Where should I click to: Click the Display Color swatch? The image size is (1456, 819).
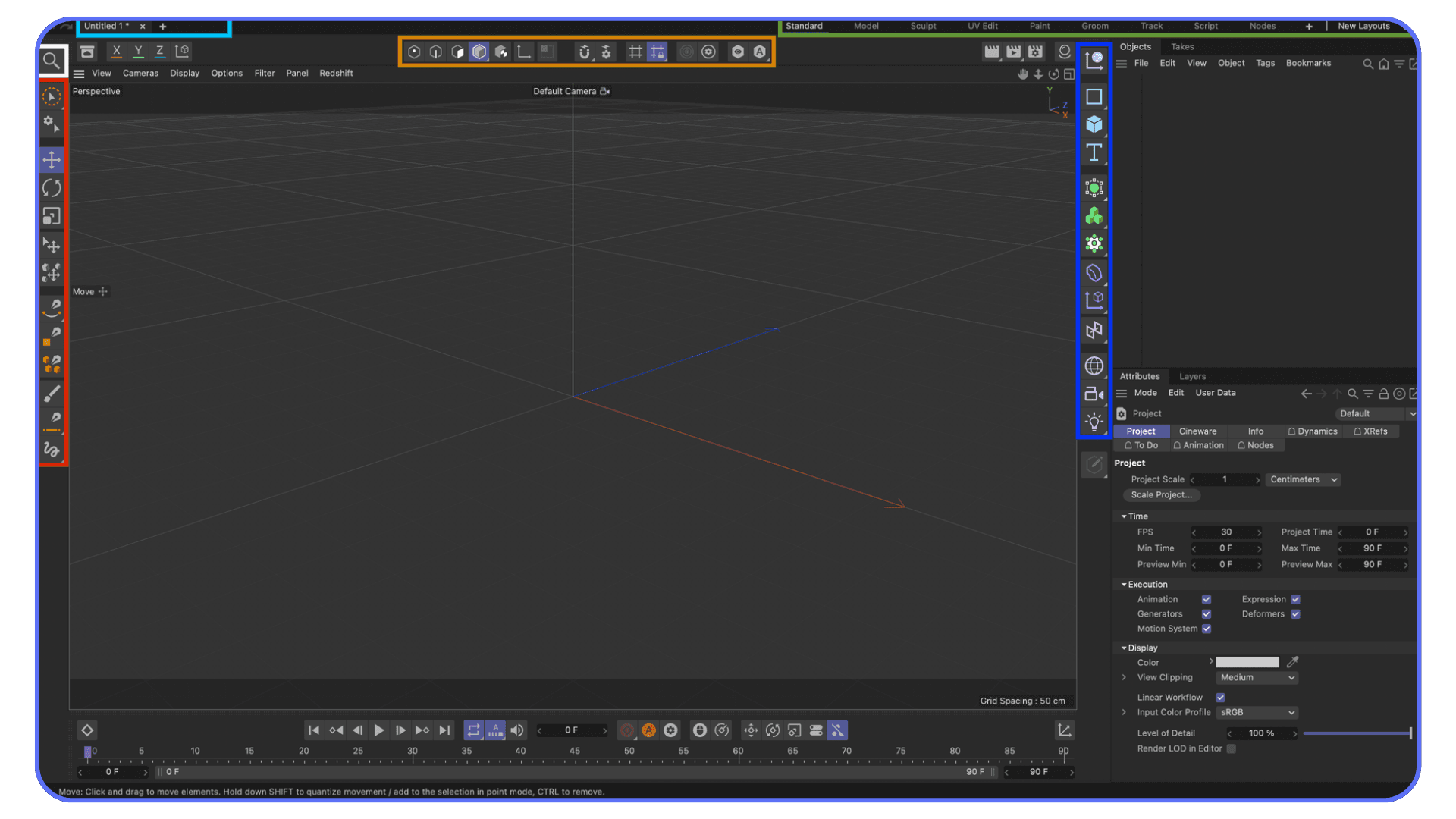(x=1247, y=662)
